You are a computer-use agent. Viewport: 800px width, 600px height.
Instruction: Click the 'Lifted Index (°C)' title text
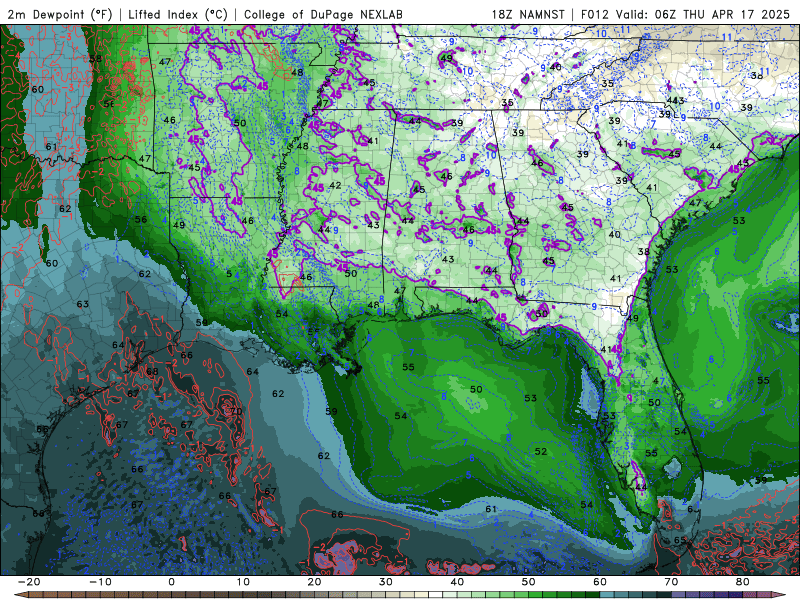178,14
